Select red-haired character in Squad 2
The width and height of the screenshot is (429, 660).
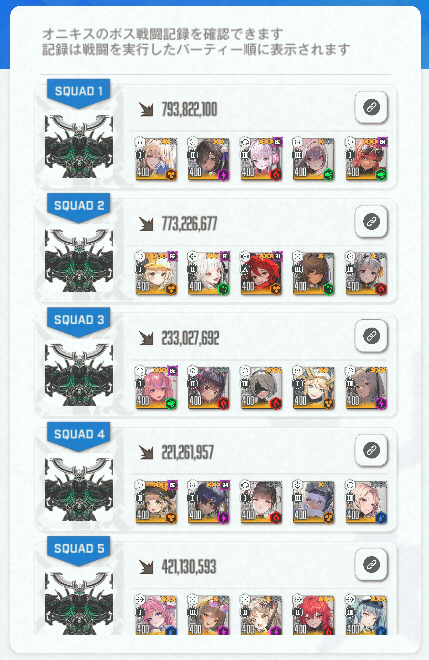click(x=261, y=273)
